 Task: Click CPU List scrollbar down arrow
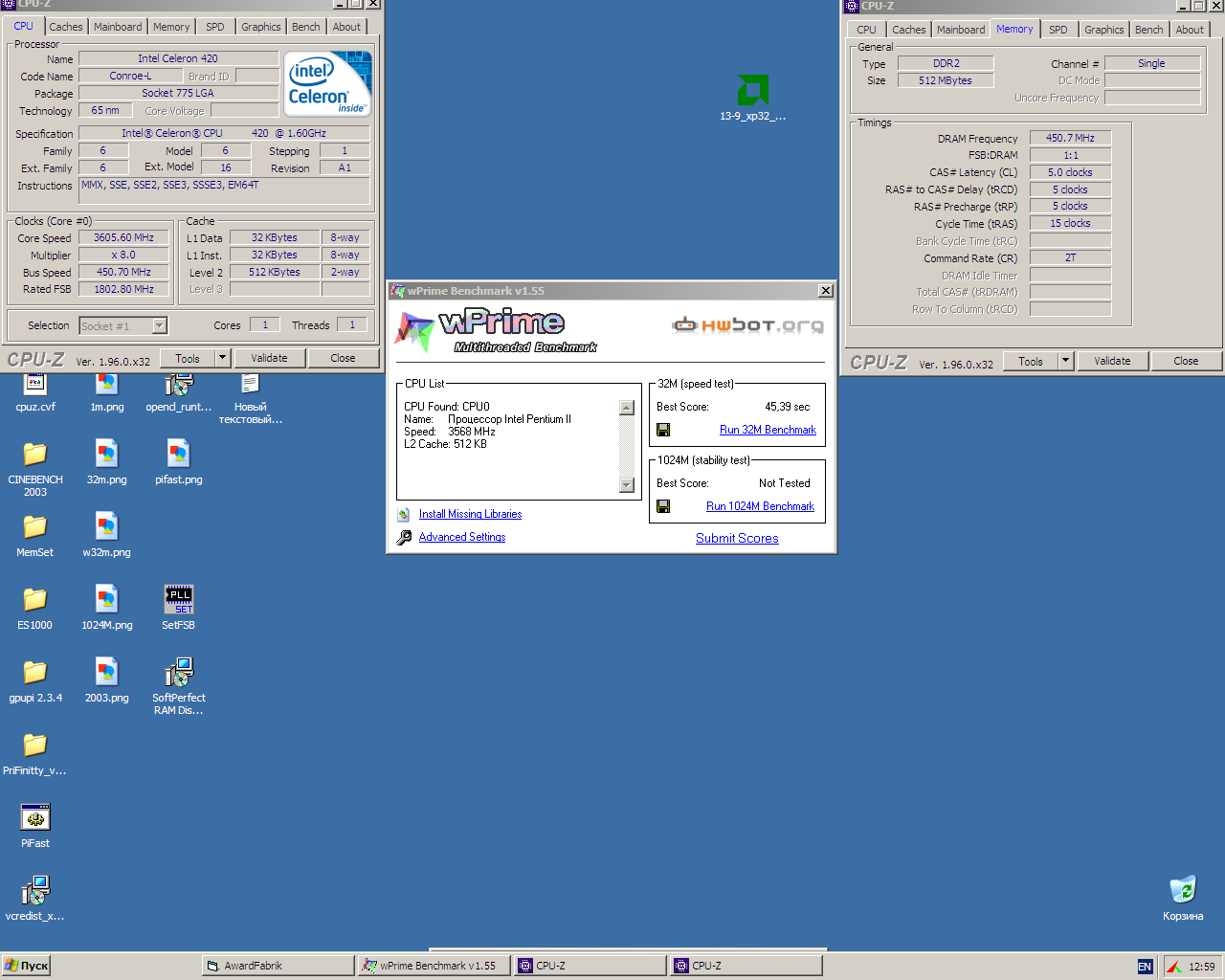pos(627,485)
